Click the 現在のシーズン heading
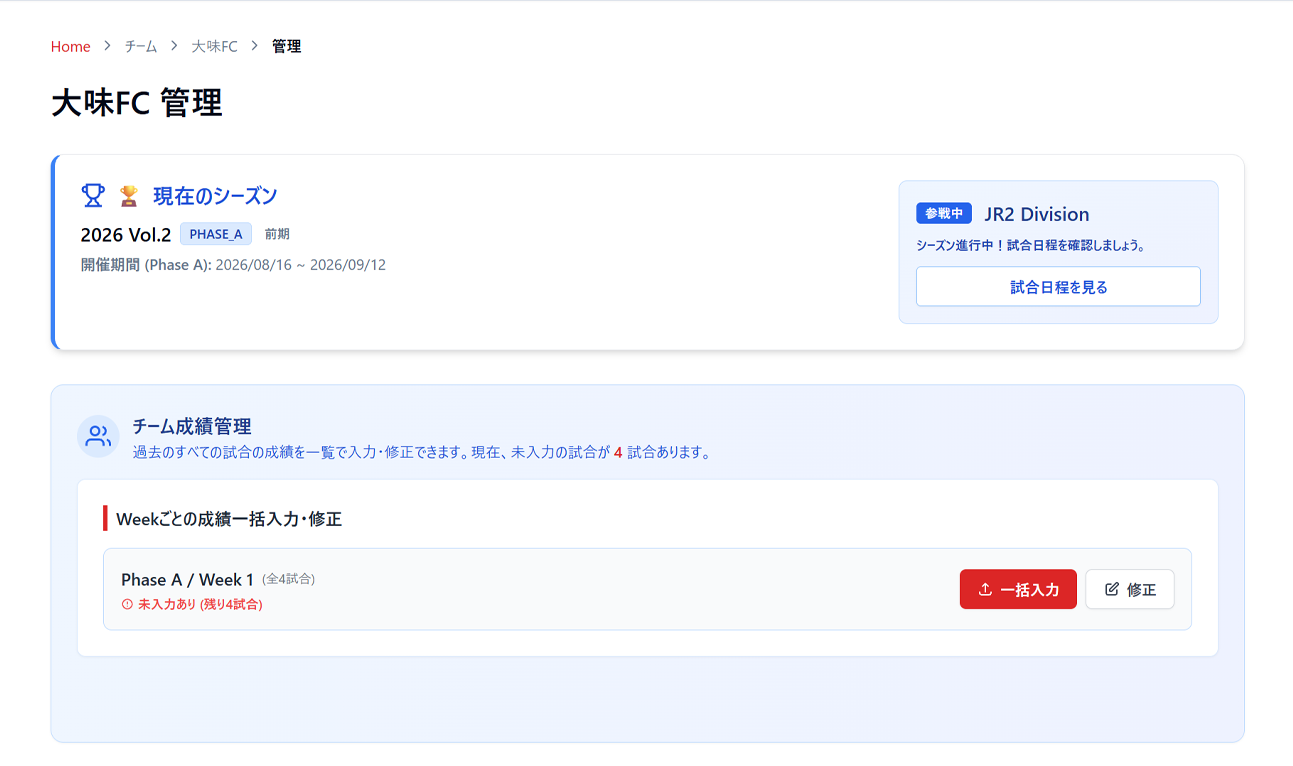Viewport: 1293px width, 766px height. (215, 196)
